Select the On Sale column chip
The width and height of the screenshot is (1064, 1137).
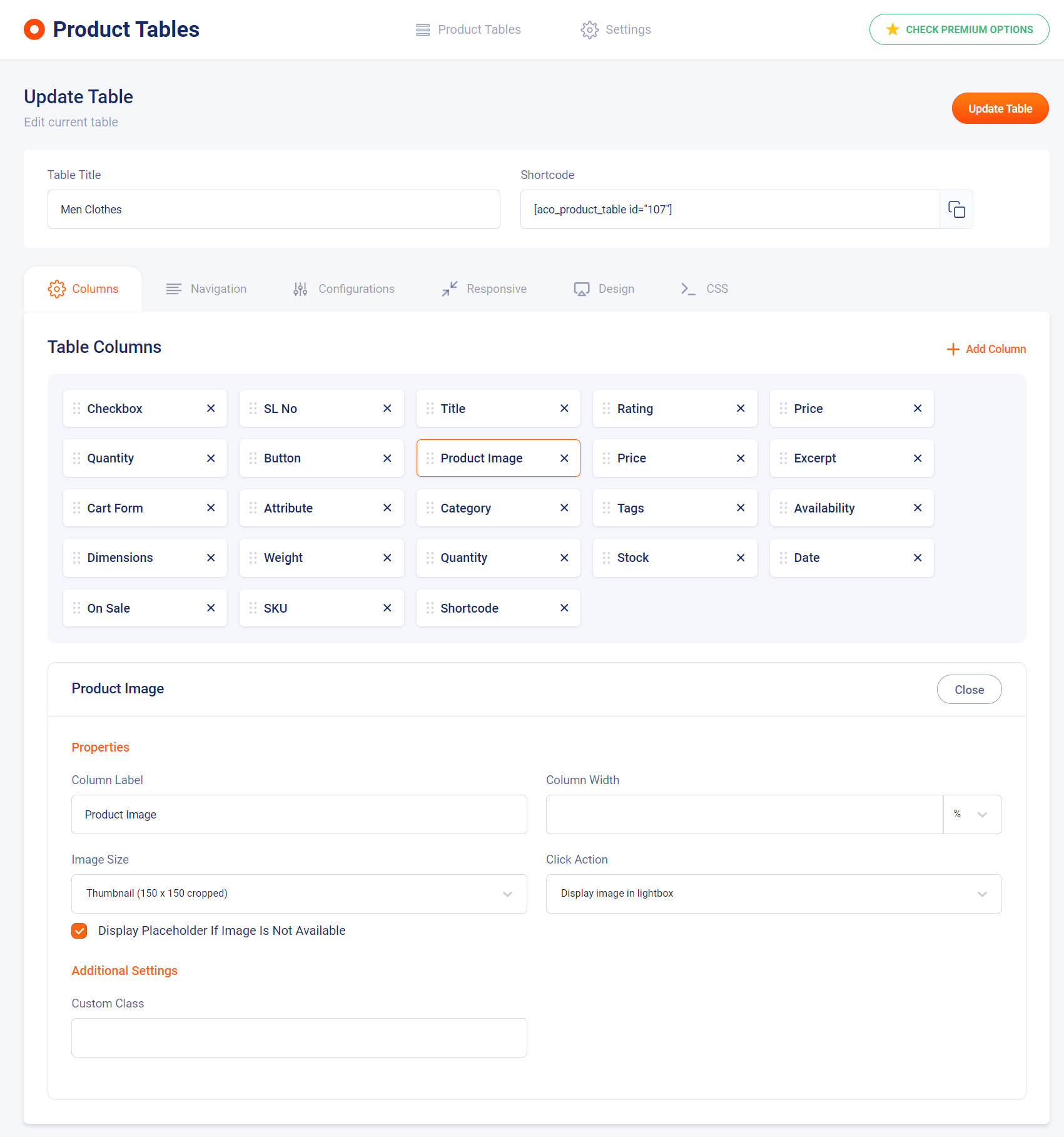pyautogui.click(x=145, y=608)
